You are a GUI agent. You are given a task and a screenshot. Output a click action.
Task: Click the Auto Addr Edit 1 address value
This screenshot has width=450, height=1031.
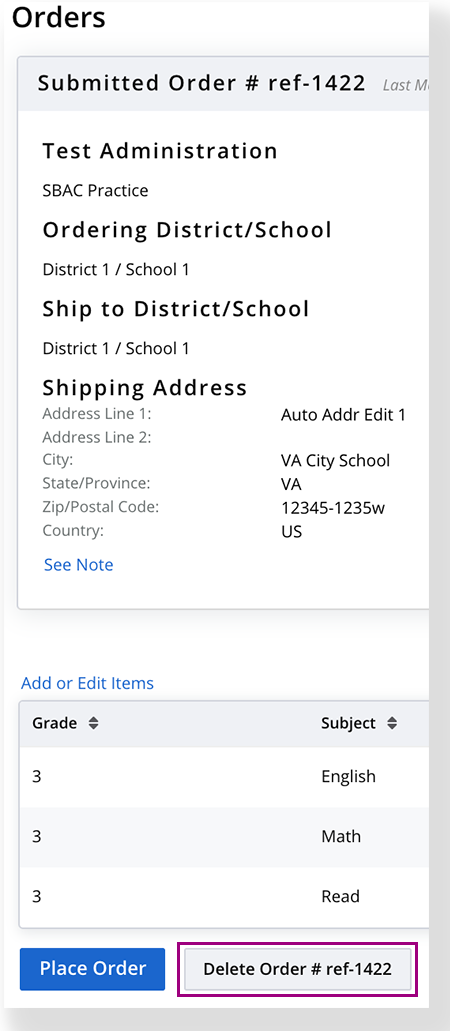[x=343, y=415]
